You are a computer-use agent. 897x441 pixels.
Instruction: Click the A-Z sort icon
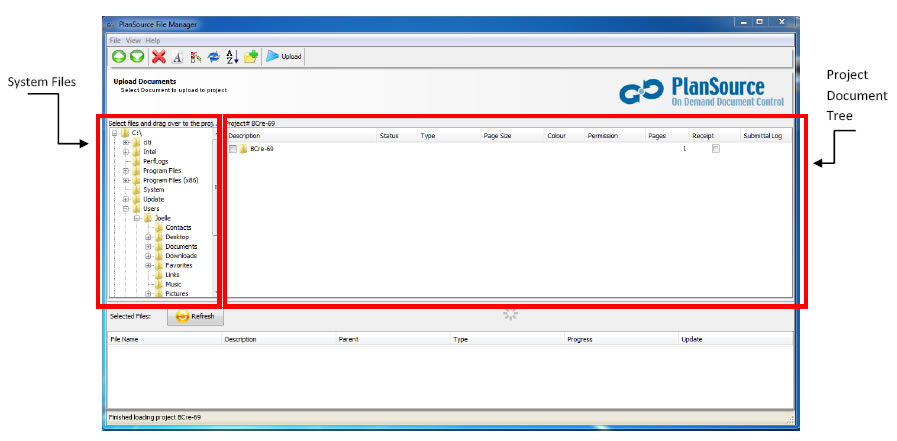pyautogui.click(x=232, y=57)
